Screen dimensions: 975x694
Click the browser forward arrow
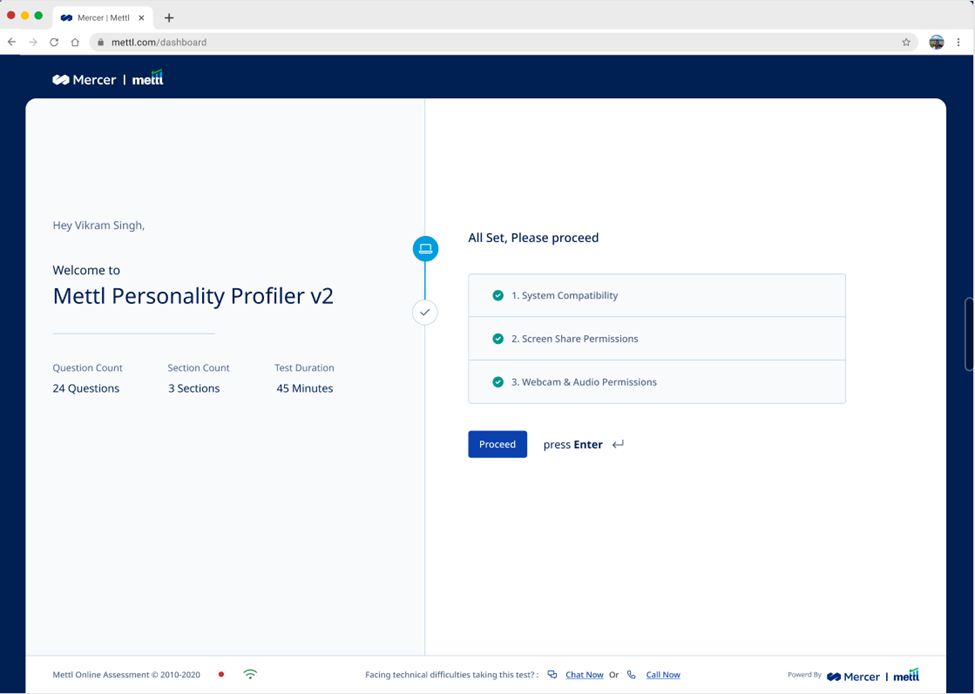click(x=33, y=42)
